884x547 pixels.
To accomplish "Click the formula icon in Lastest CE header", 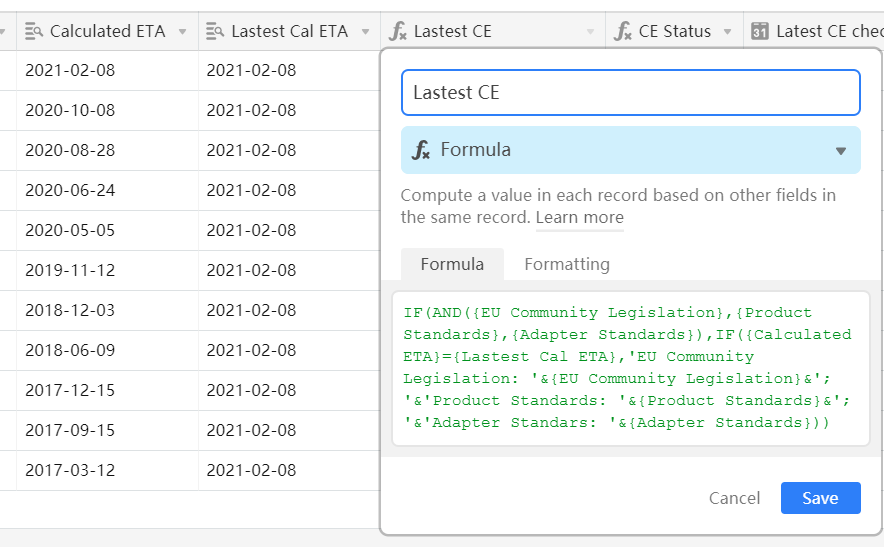I will tap(397, 31).
